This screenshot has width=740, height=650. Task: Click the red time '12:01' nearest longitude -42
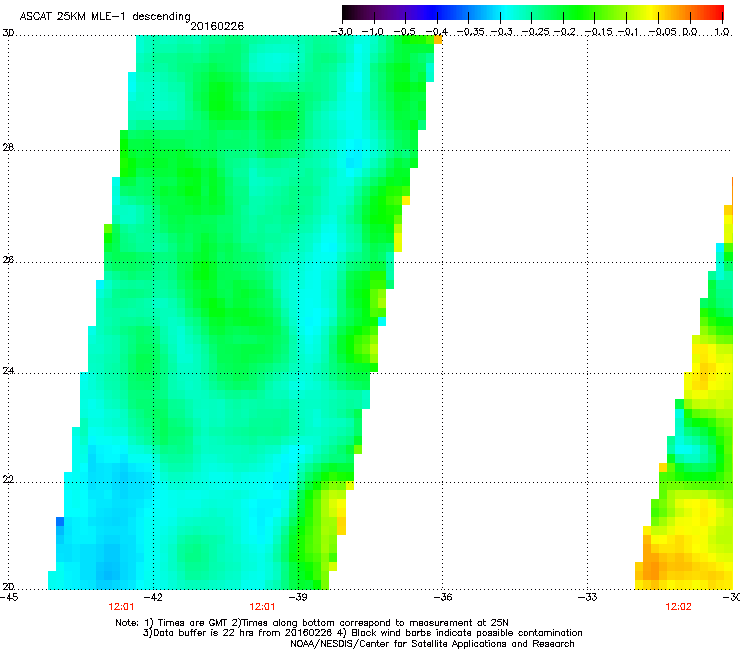(x=121, y=607)
